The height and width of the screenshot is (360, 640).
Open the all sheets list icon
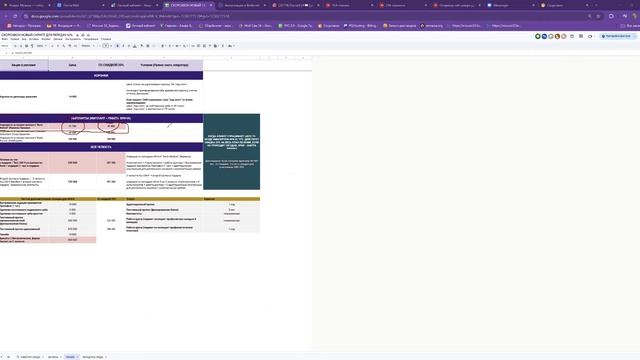9,357
